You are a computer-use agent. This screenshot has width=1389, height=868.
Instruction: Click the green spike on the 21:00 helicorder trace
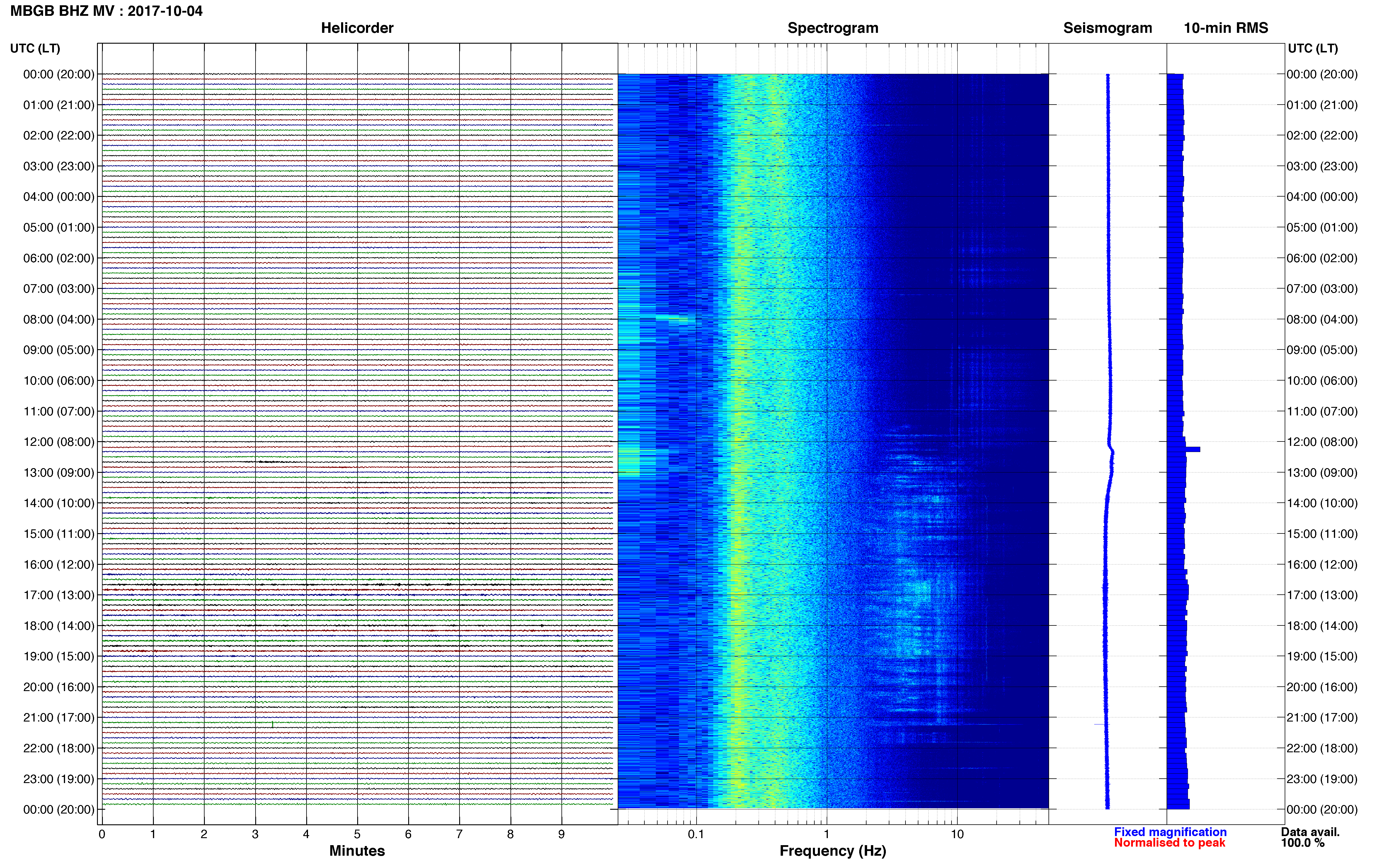(272, 724)
